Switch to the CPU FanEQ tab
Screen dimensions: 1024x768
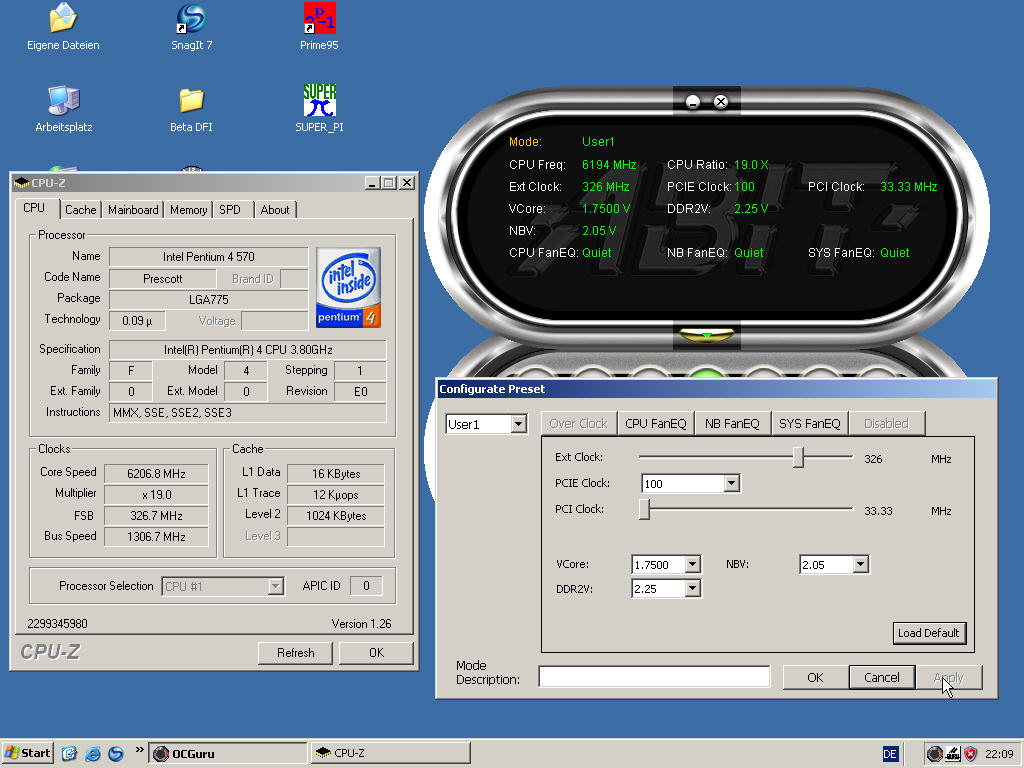click(655, 424)
